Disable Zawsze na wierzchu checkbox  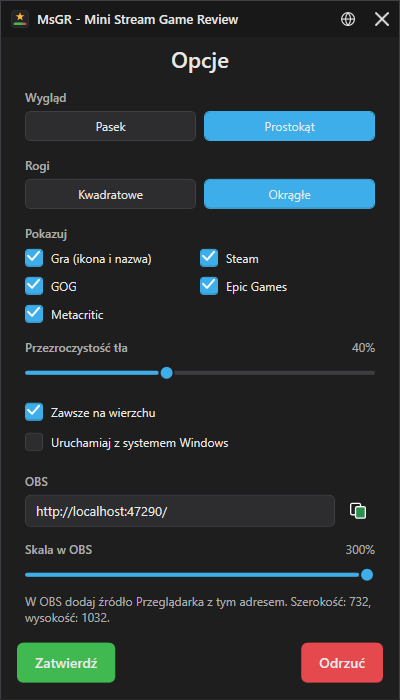[x=34, y=412]
